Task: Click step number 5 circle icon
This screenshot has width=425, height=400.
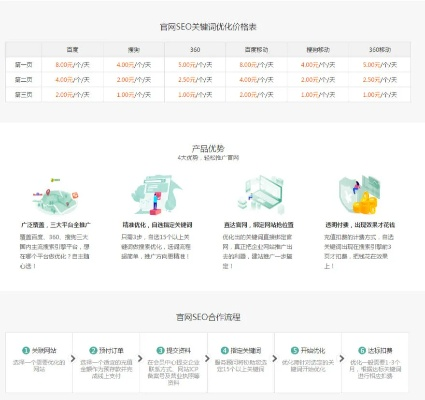Action: click(x=294, y=350)
